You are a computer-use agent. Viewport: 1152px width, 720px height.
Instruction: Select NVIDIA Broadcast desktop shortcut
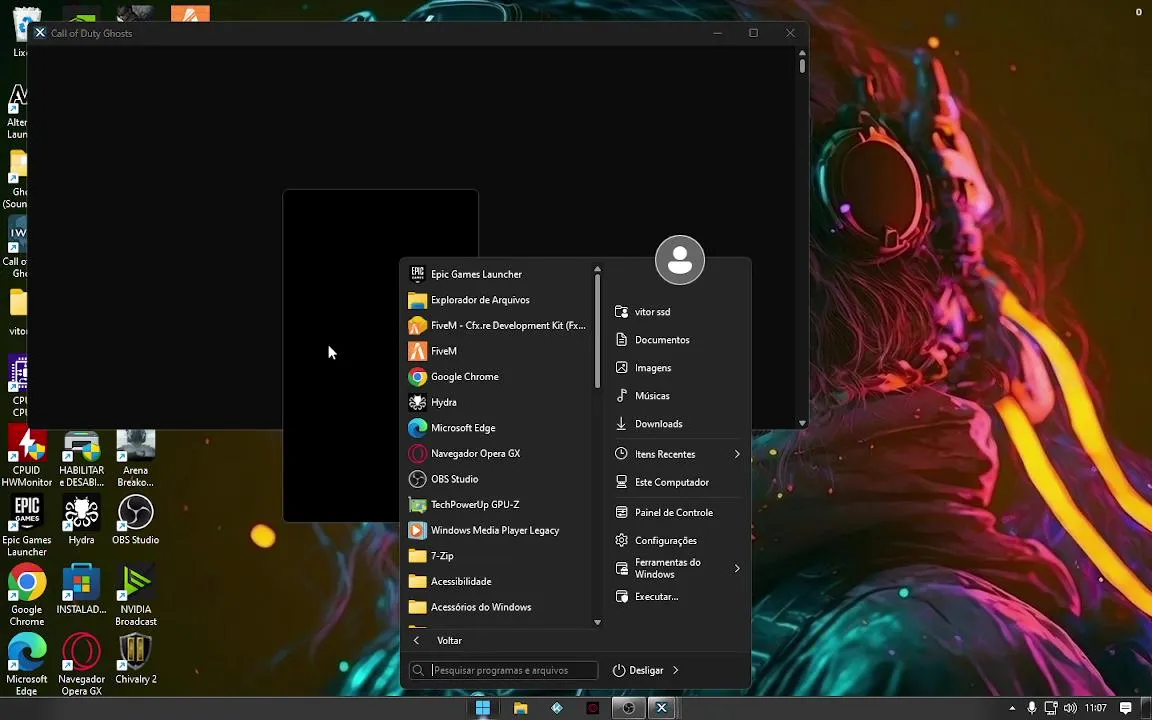click(135, 595)
